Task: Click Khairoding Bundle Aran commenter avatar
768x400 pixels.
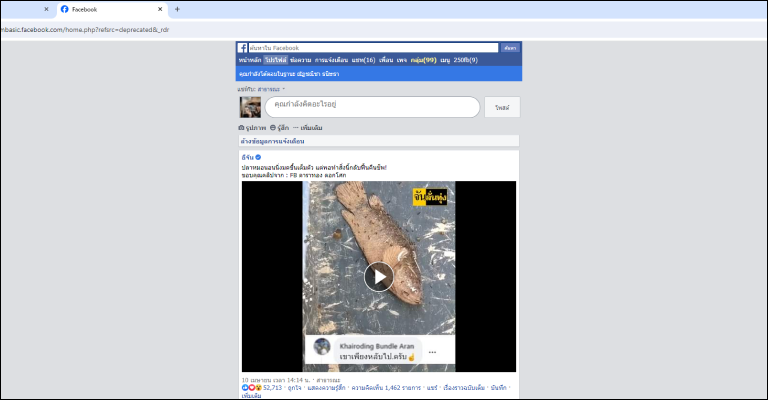Action: [x=322, y=346]
